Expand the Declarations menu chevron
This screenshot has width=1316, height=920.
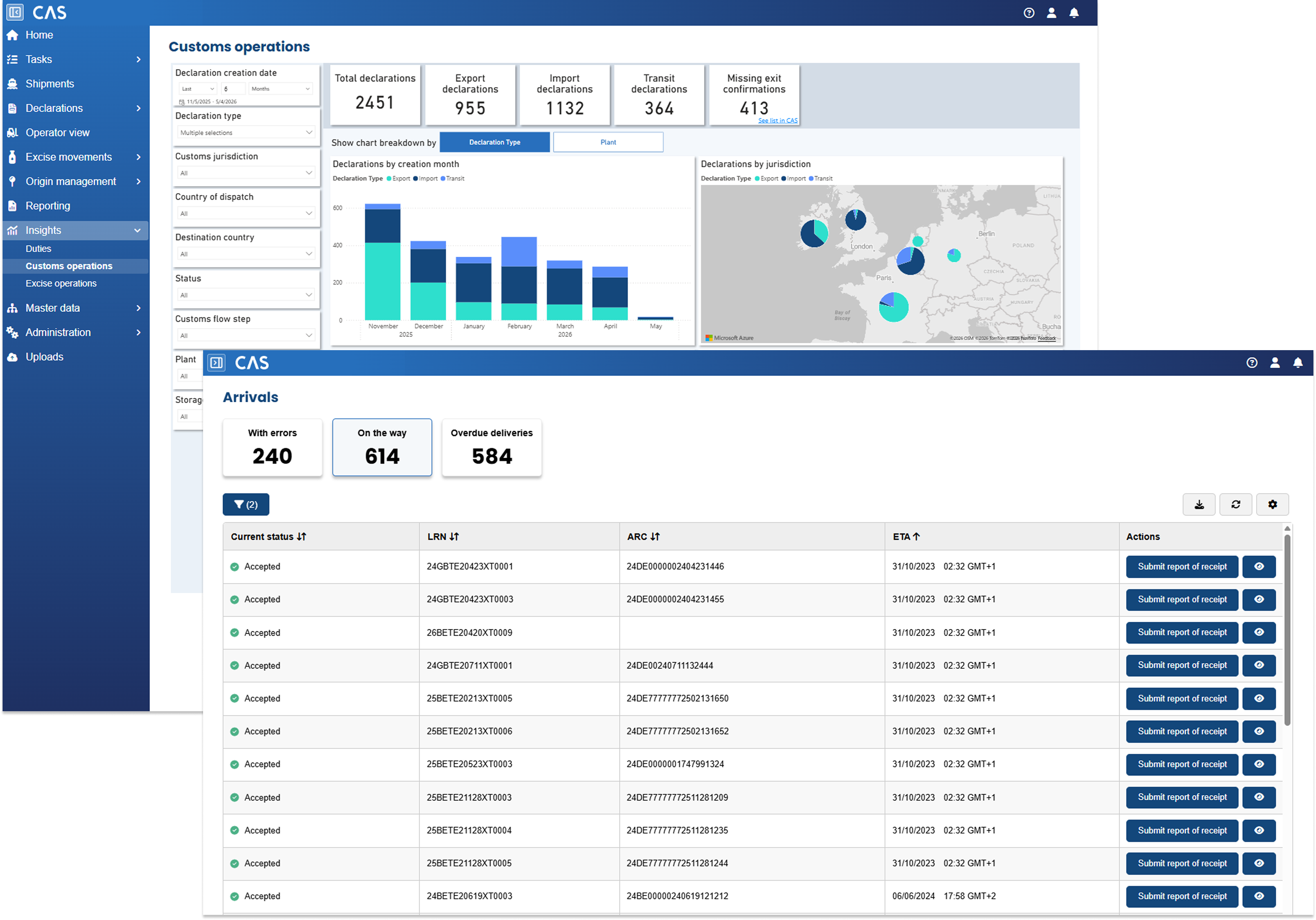pyautogui.click(x=138, y=108)
